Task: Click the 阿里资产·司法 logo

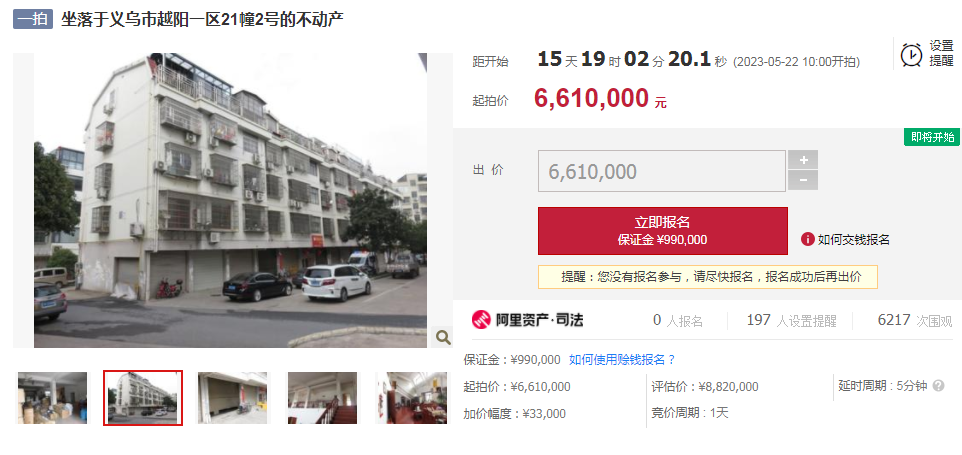Action: (x=528, y=319)
